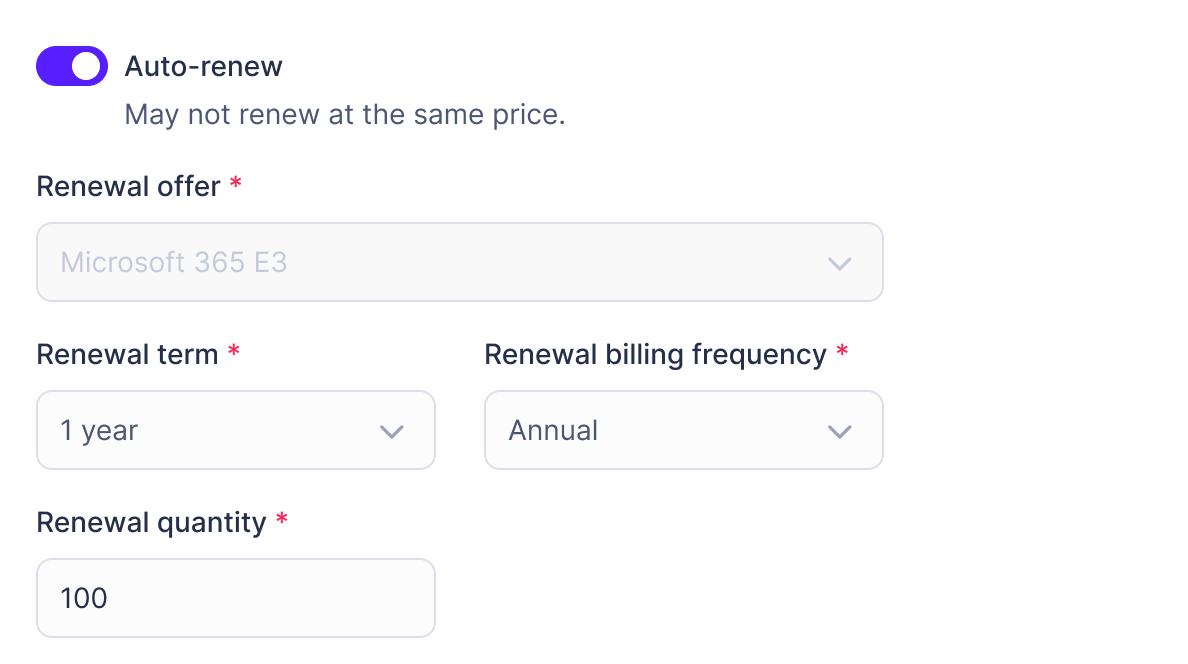1188x664 pixels.
Task: Click the chevron arrow in Renewal term box
Action: [391, 431]
